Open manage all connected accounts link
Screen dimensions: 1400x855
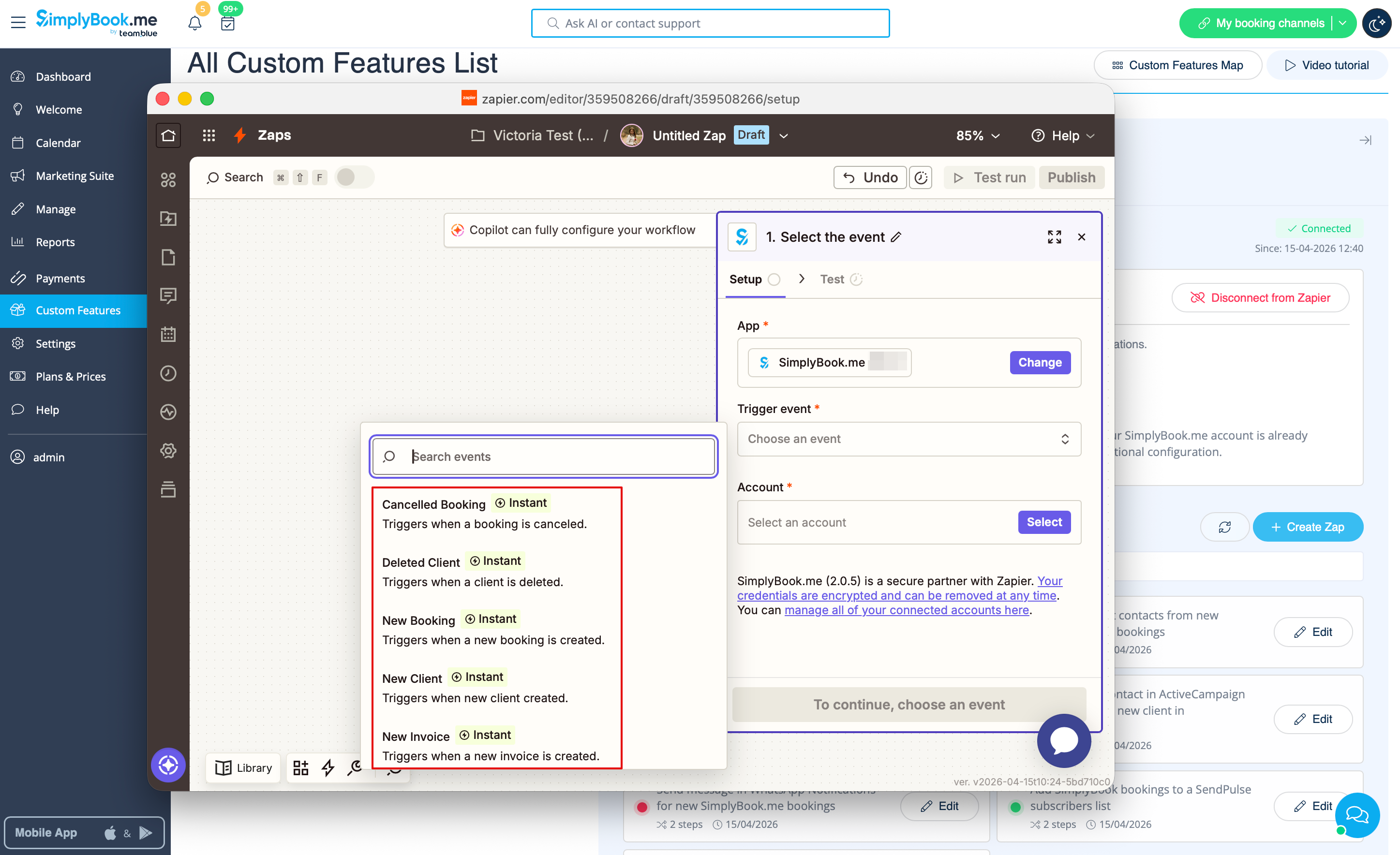[906, 610]
